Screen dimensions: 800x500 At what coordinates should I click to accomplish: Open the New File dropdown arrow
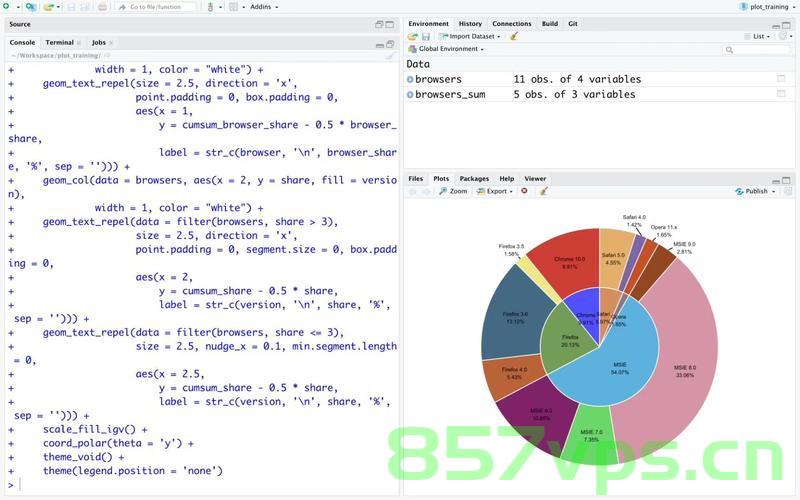pyautogui.click(x=17, y=7)
